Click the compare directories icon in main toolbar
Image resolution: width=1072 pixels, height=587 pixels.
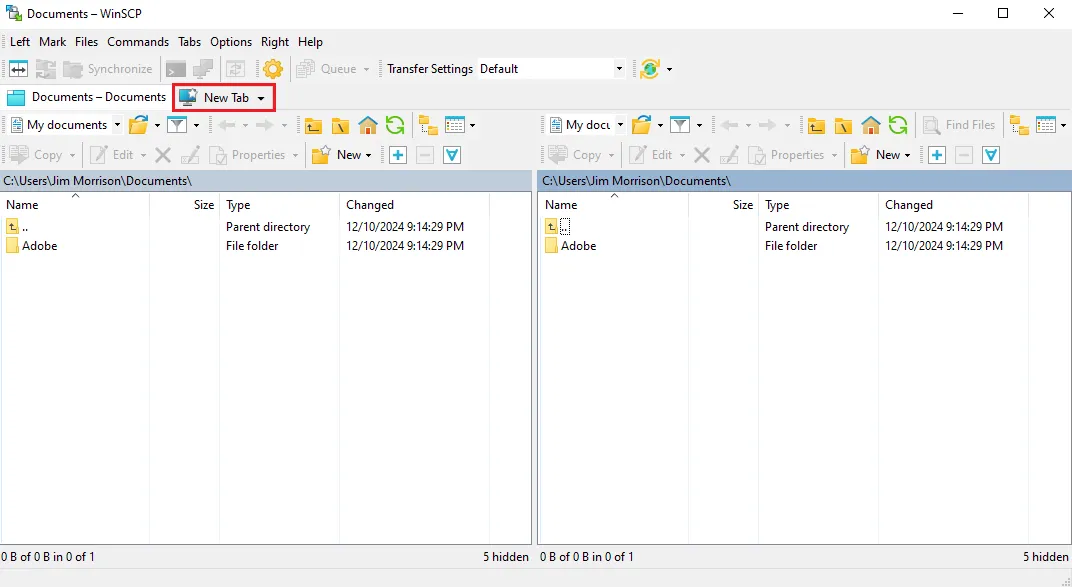coord(19,69)
